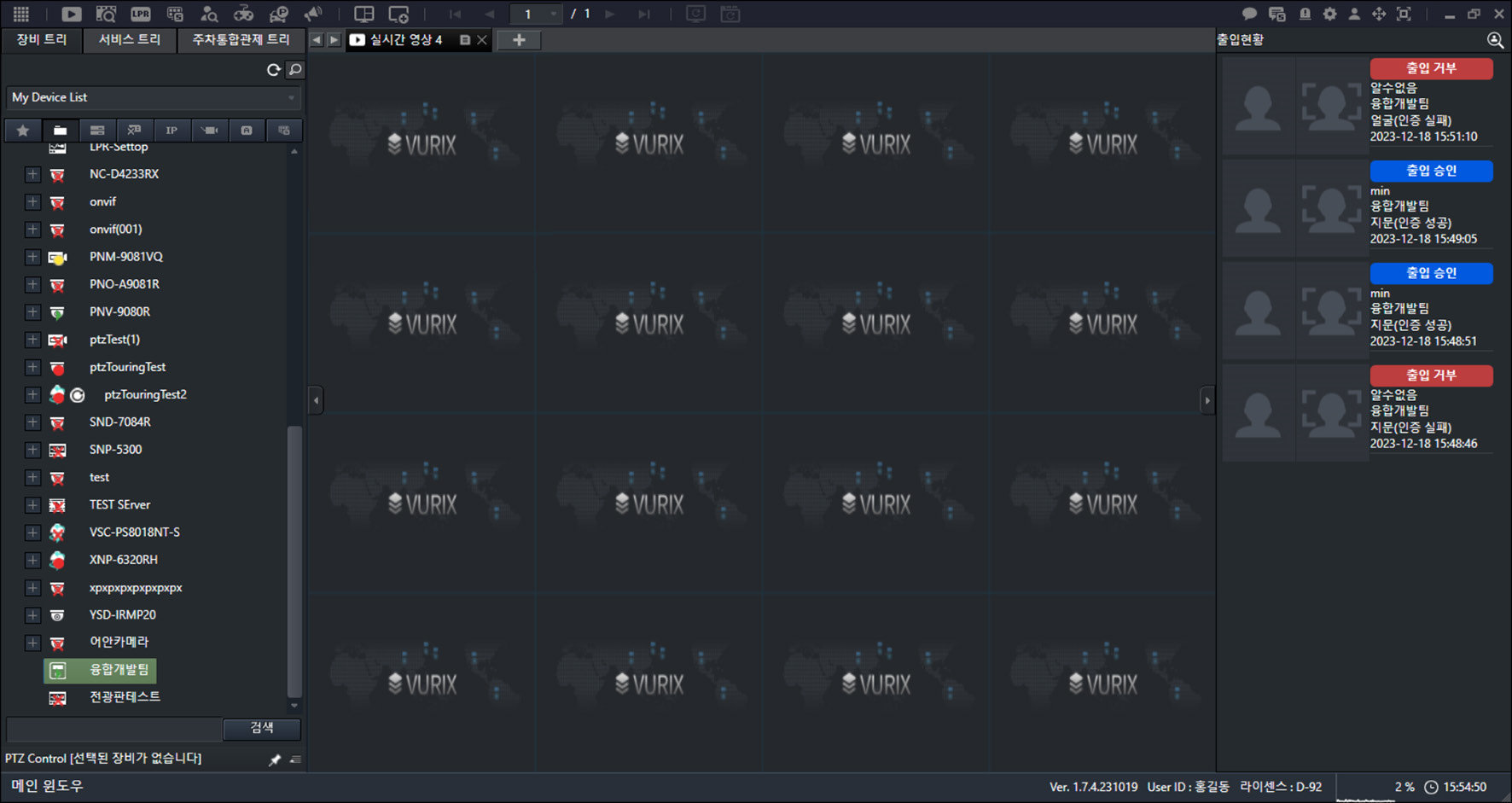Click the device search magnifier icon

point(295,70)
